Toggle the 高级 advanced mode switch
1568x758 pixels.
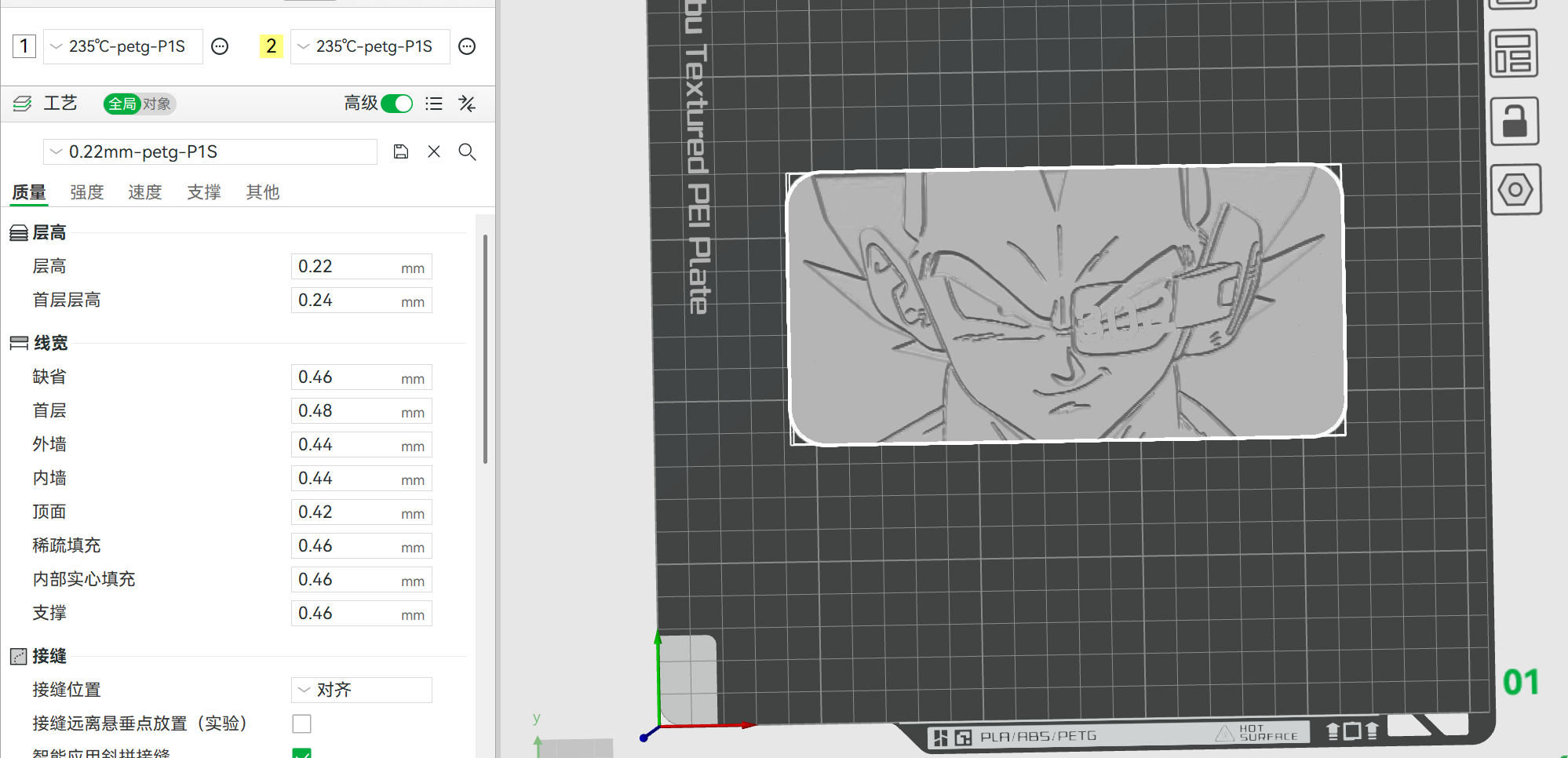click(397, 104)
